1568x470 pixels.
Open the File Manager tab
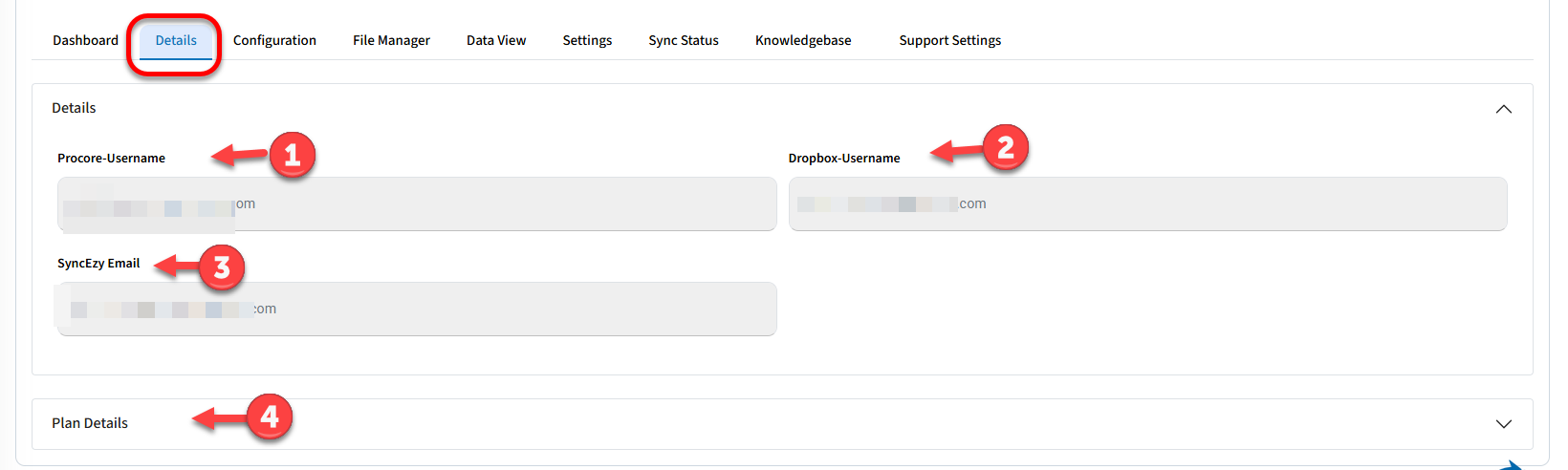tap(391, 40)
